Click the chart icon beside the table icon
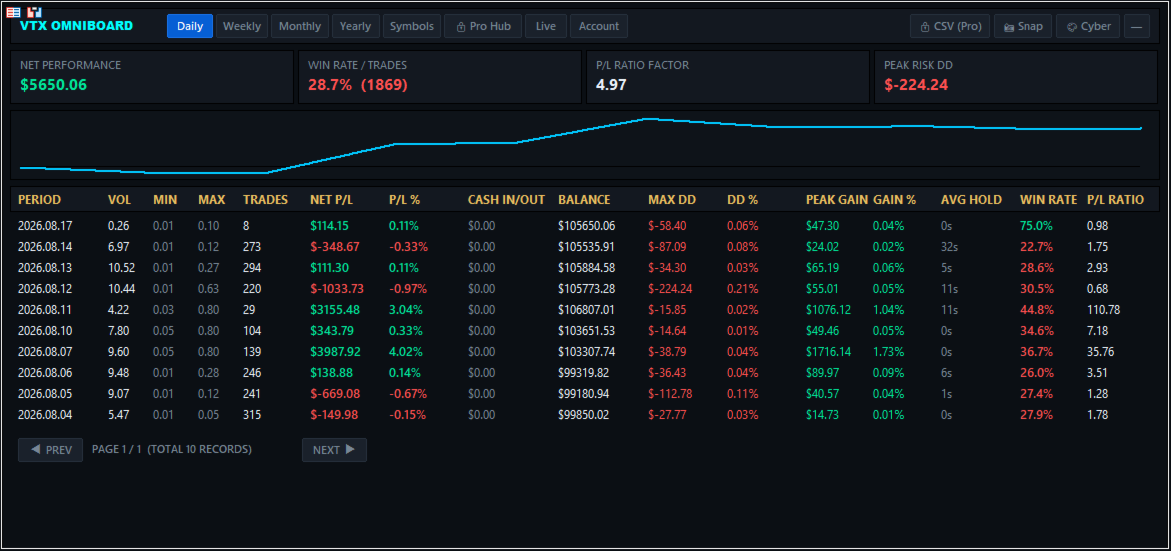1171x551 pixels. (x=34, y=12)
